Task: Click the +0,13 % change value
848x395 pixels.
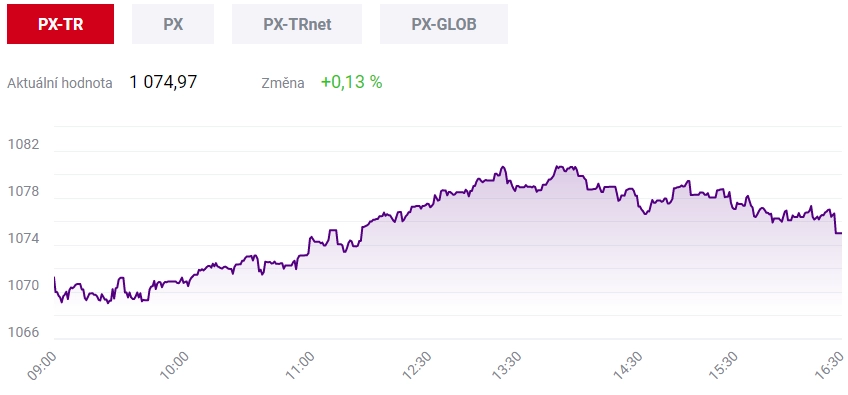Action: [x=352, y=82]
